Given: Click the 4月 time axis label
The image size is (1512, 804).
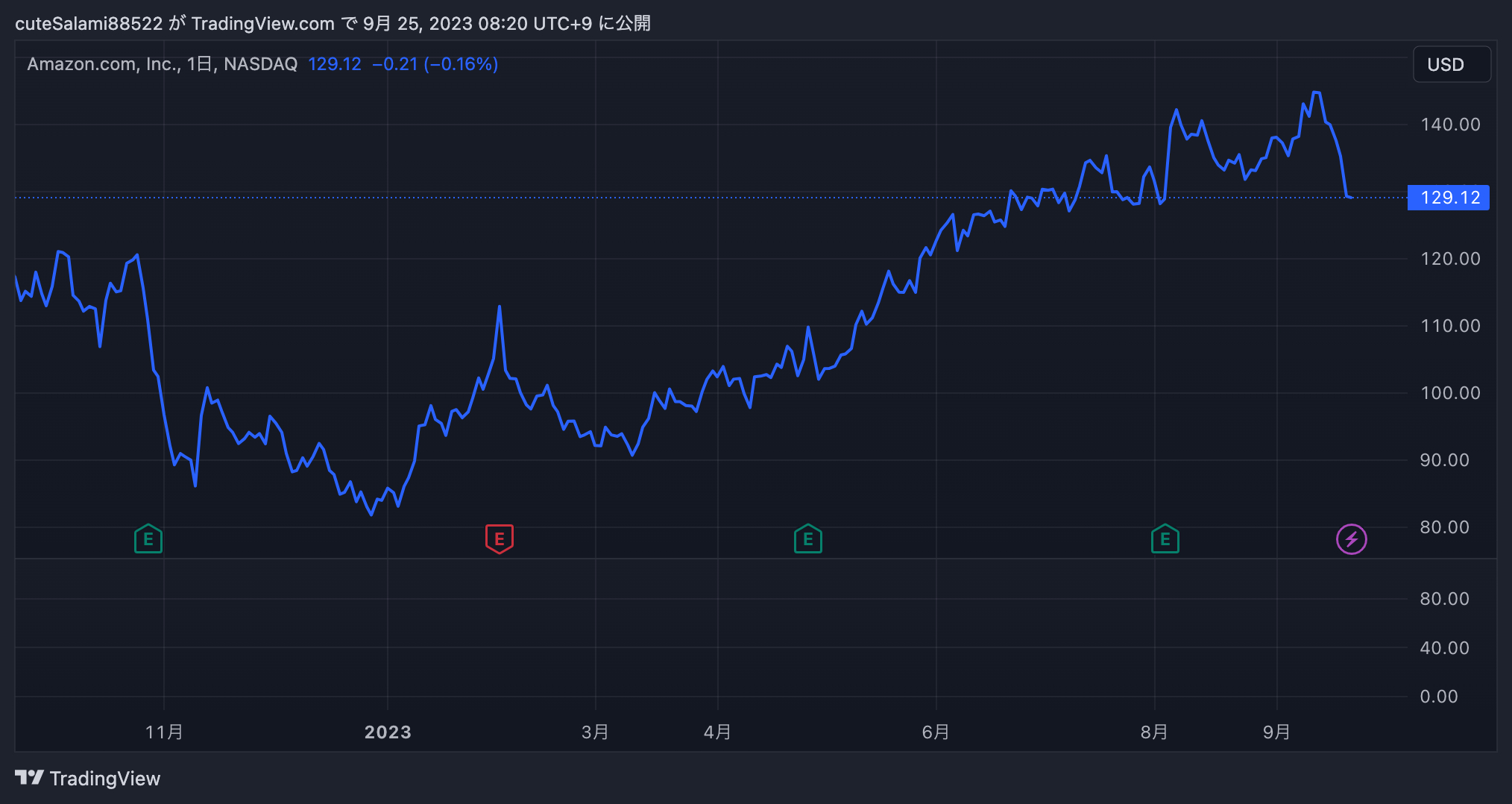Looking at the screenshot, I should pyautogui.click(x=717, y=732).
